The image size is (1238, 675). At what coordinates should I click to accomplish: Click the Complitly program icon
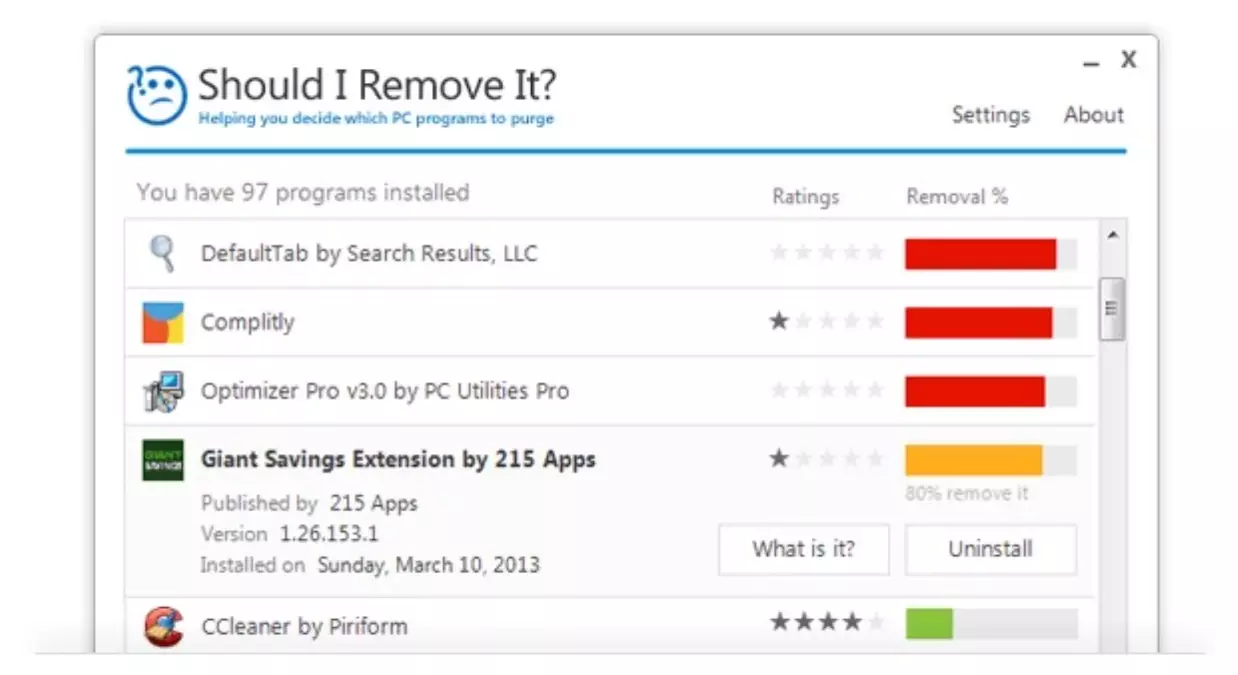click(x=162, y=323)
